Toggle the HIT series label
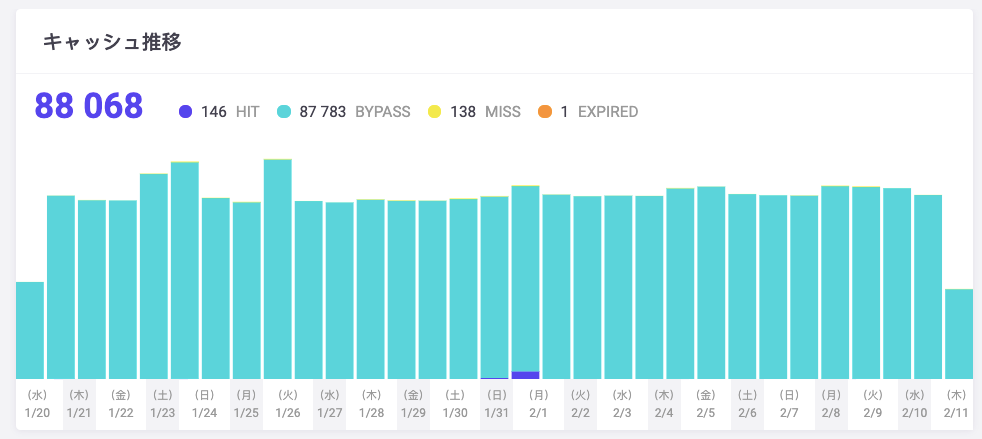 click(247, 112)
